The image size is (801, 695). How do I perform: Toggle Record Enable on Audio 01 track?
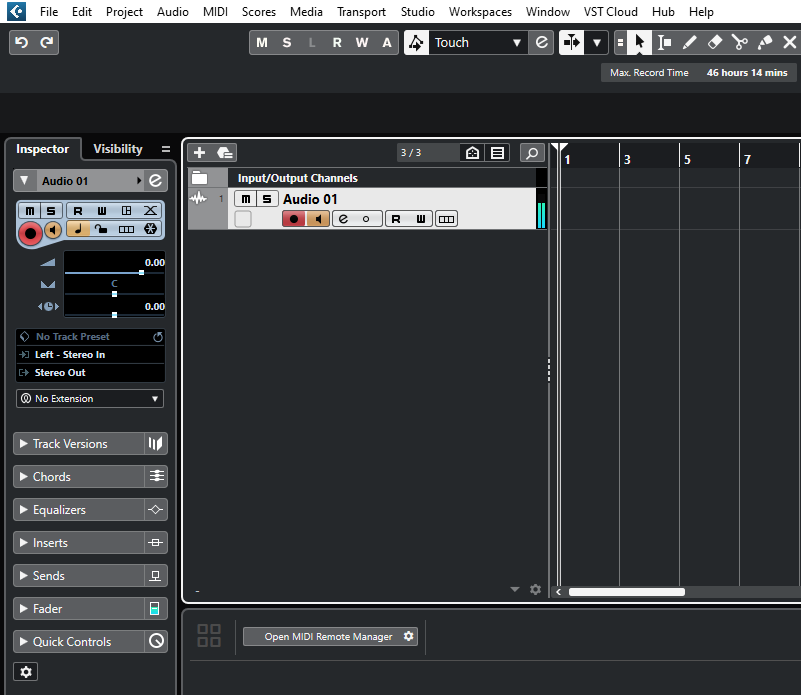[x=294, y=219]
